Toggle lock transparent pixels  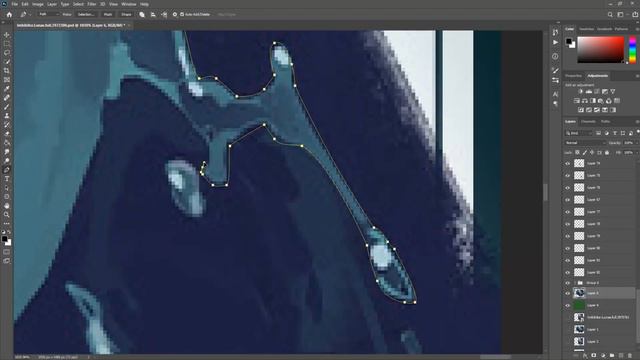pos(577,153)
